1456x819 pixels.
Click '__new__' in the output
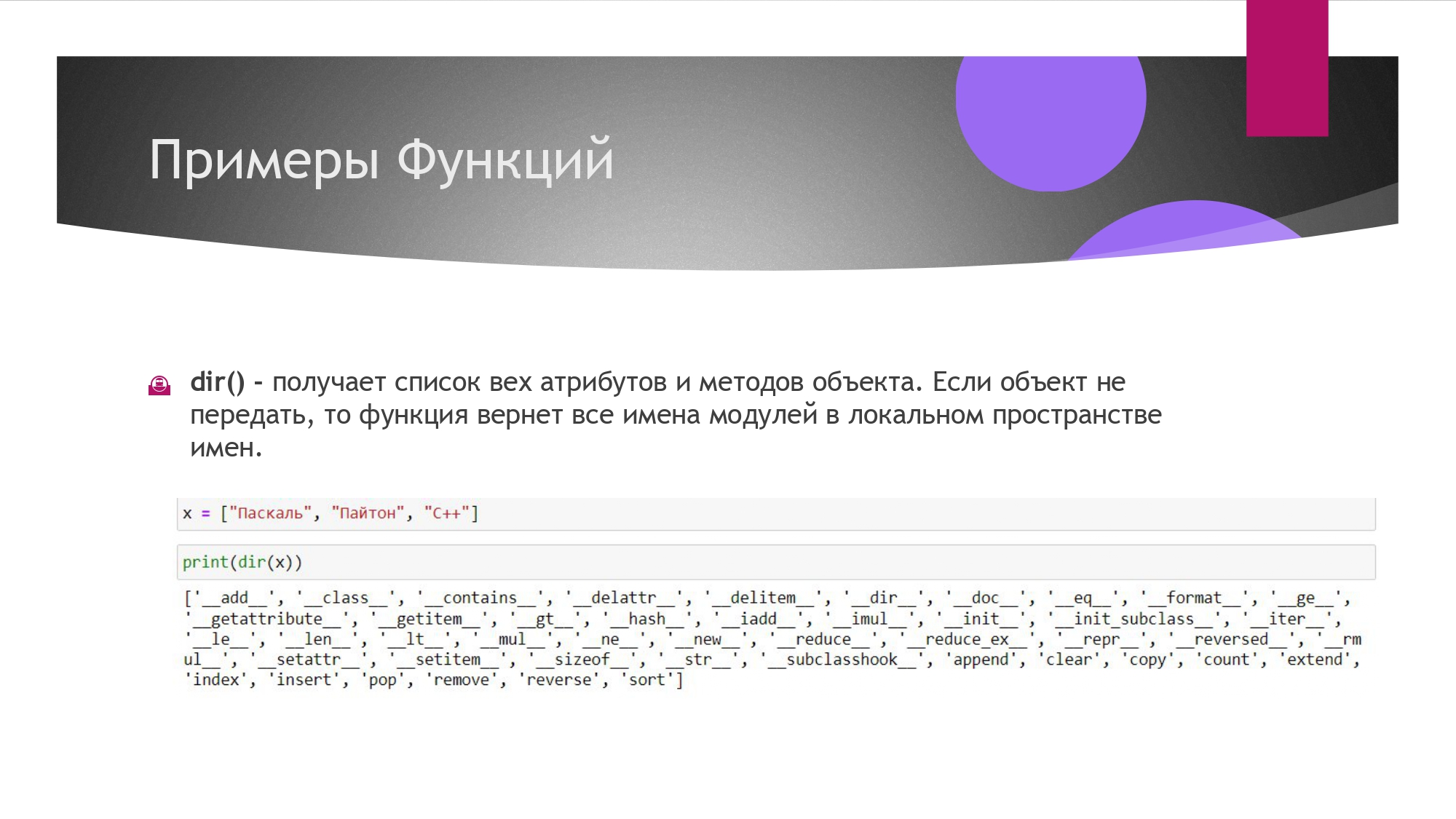(708, 640)
